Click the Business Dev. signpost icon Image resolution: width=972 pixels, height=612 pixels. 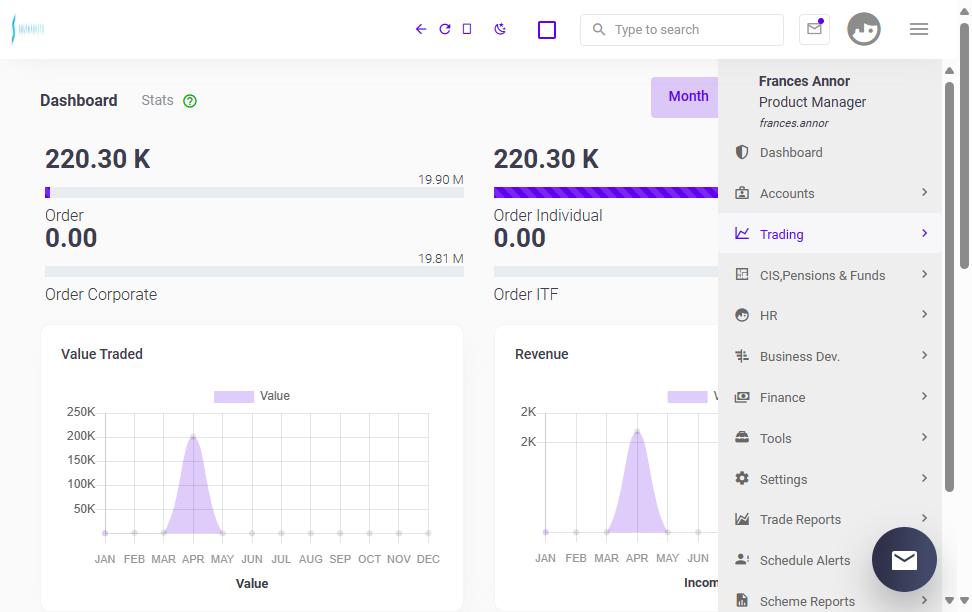741,356
